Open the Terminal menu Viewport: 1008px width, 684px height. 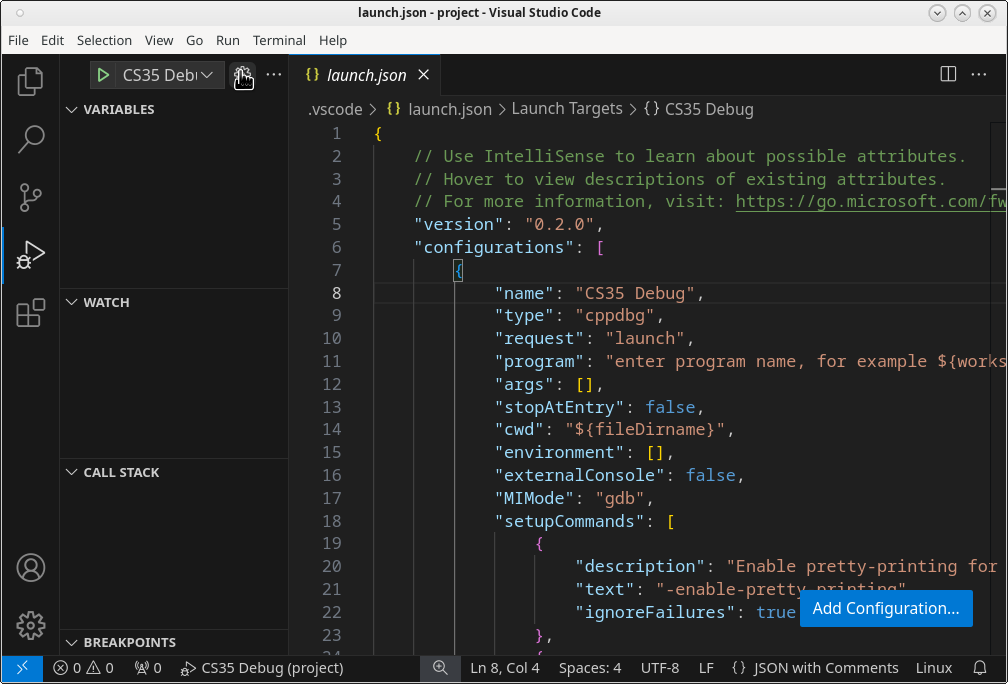pyautogui.click(x=279, y=40)
